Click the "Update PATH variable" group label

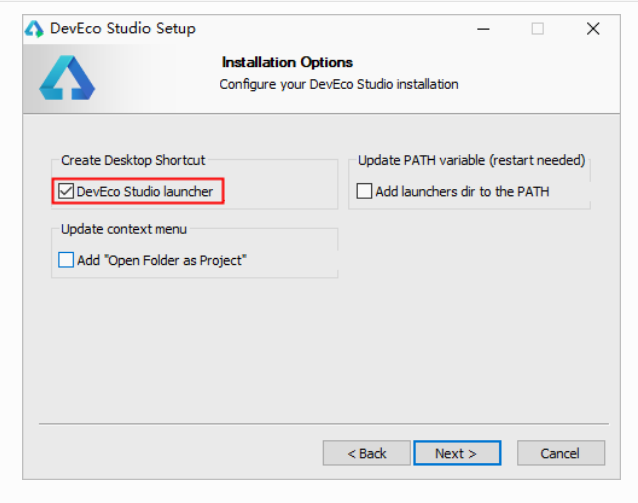pos(471,160)
